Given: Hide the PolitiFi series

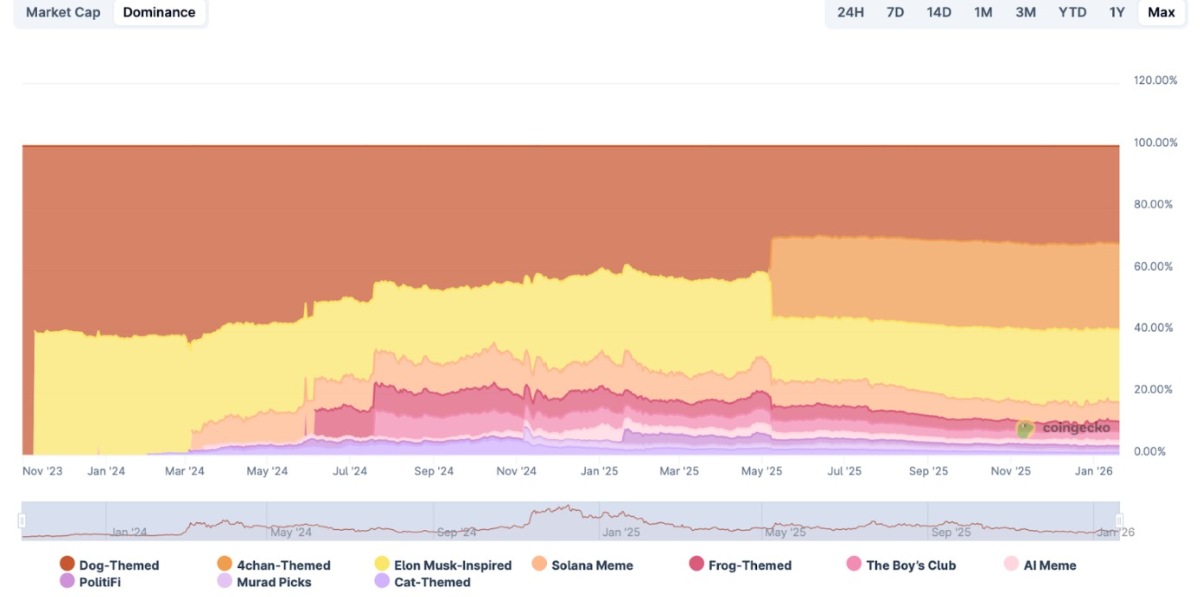Looking at the screenshot, I should pos(91,581).
